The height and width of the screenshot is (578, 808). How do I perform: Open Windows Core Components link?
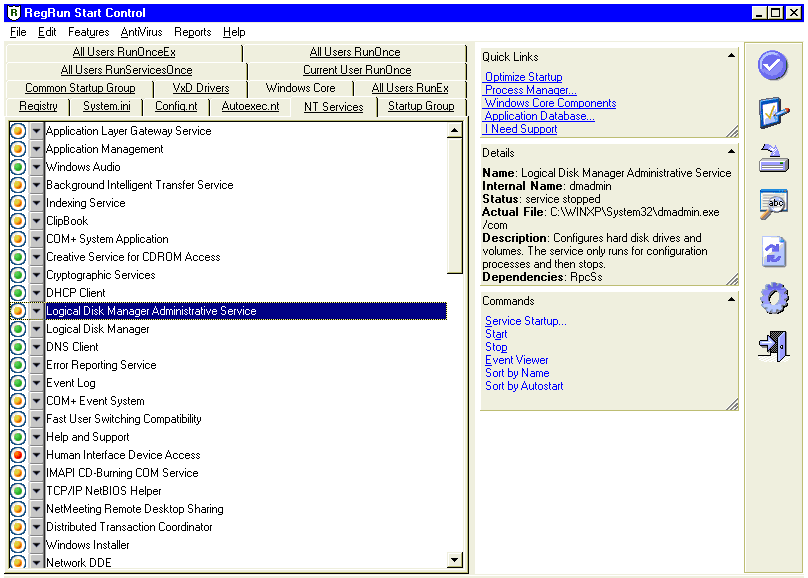(550, 103)
